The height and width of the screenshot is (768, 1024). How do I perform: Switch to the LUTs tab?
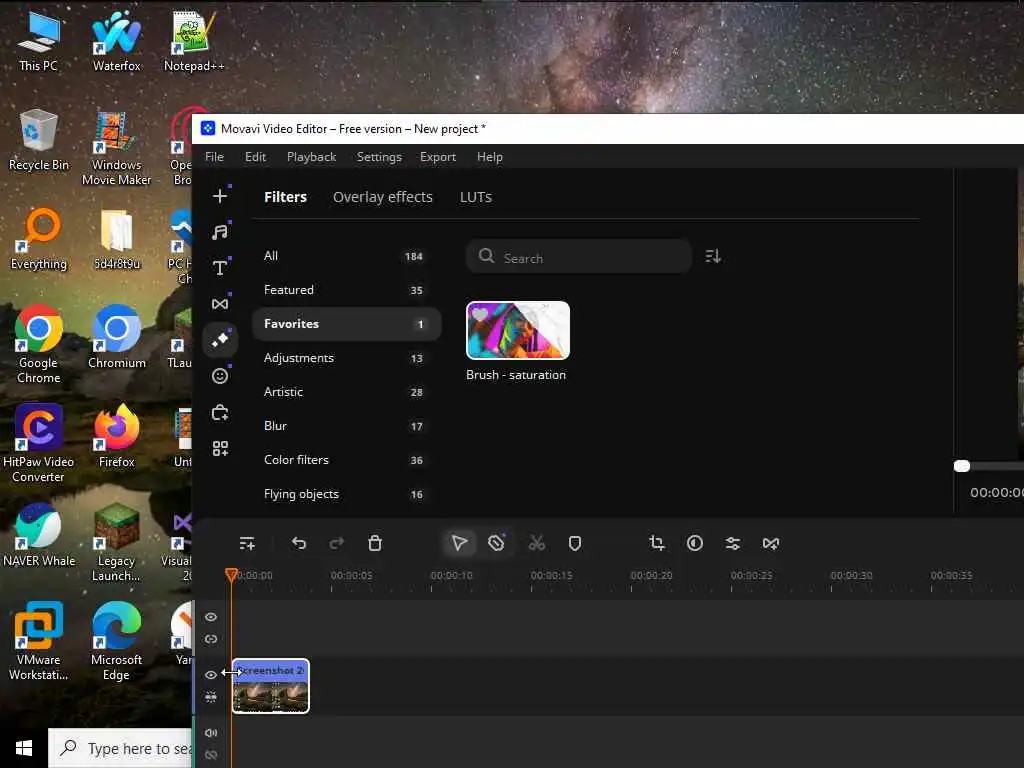tap(475, 197)
